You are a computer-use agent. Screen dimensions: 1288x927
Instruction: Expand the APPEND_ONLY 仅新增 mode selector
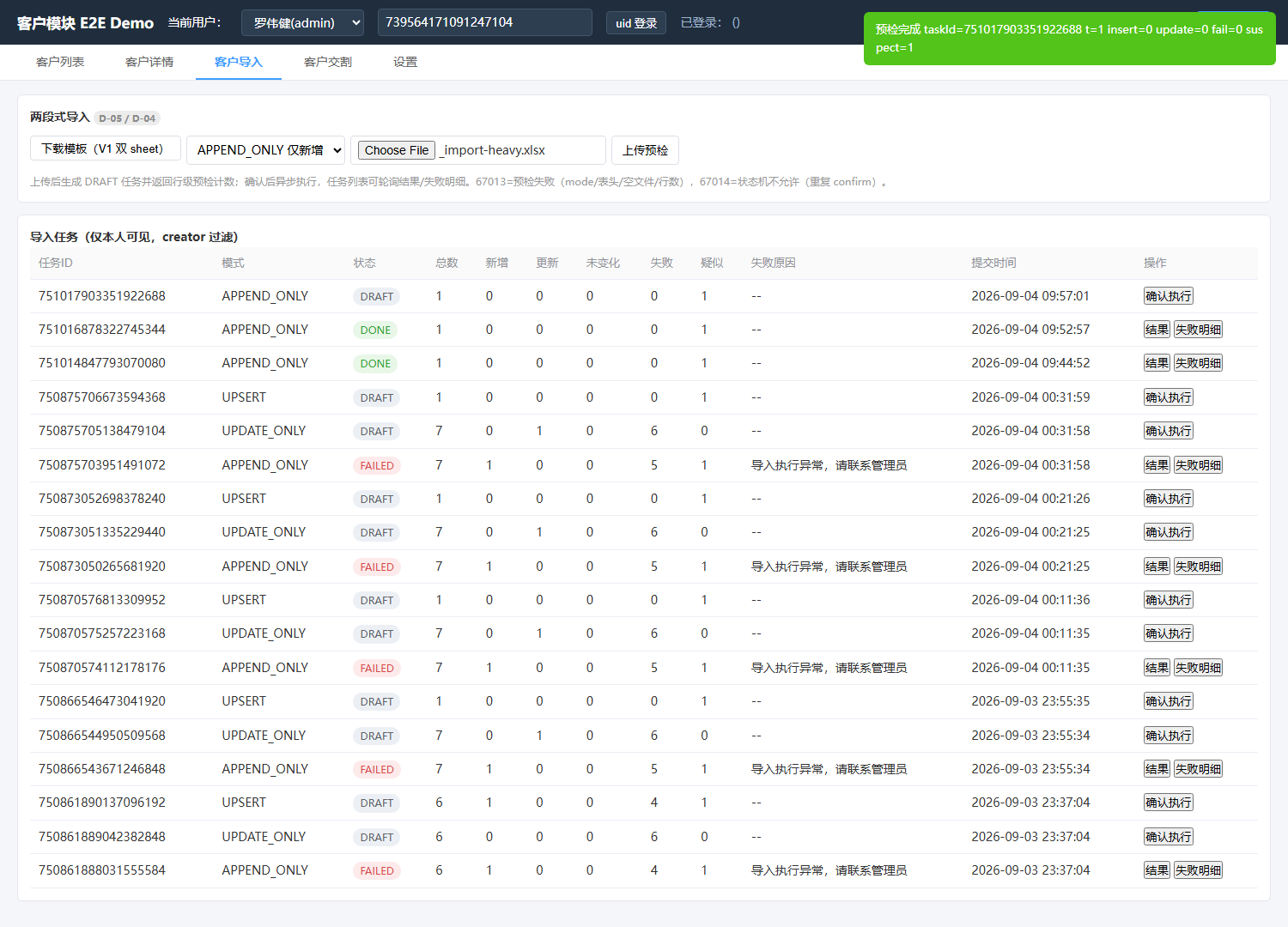coord(265,150)
